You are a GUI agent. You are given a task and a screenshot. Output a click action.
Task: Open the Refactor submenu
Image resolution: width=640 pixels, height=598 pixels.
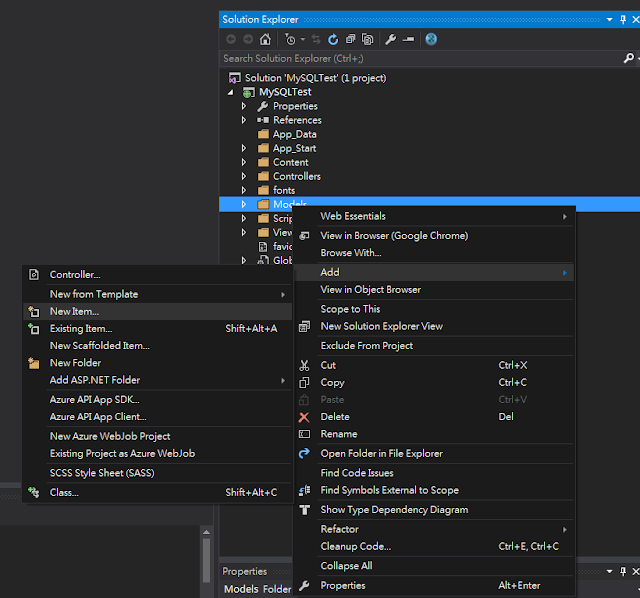pos(433,529)
